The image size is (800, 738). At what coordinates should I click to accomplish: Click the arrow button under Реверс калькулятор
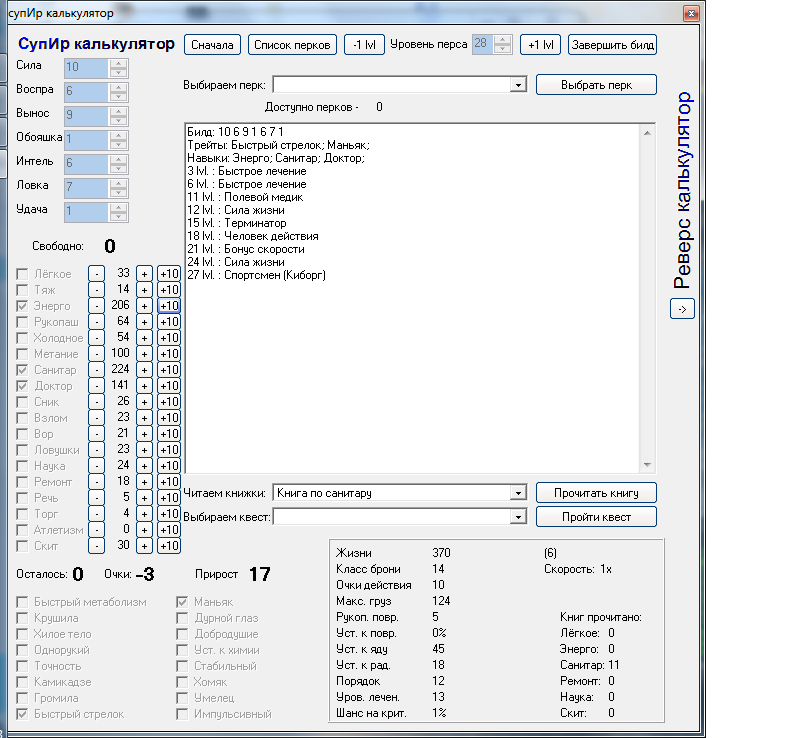tap(682, 309)
